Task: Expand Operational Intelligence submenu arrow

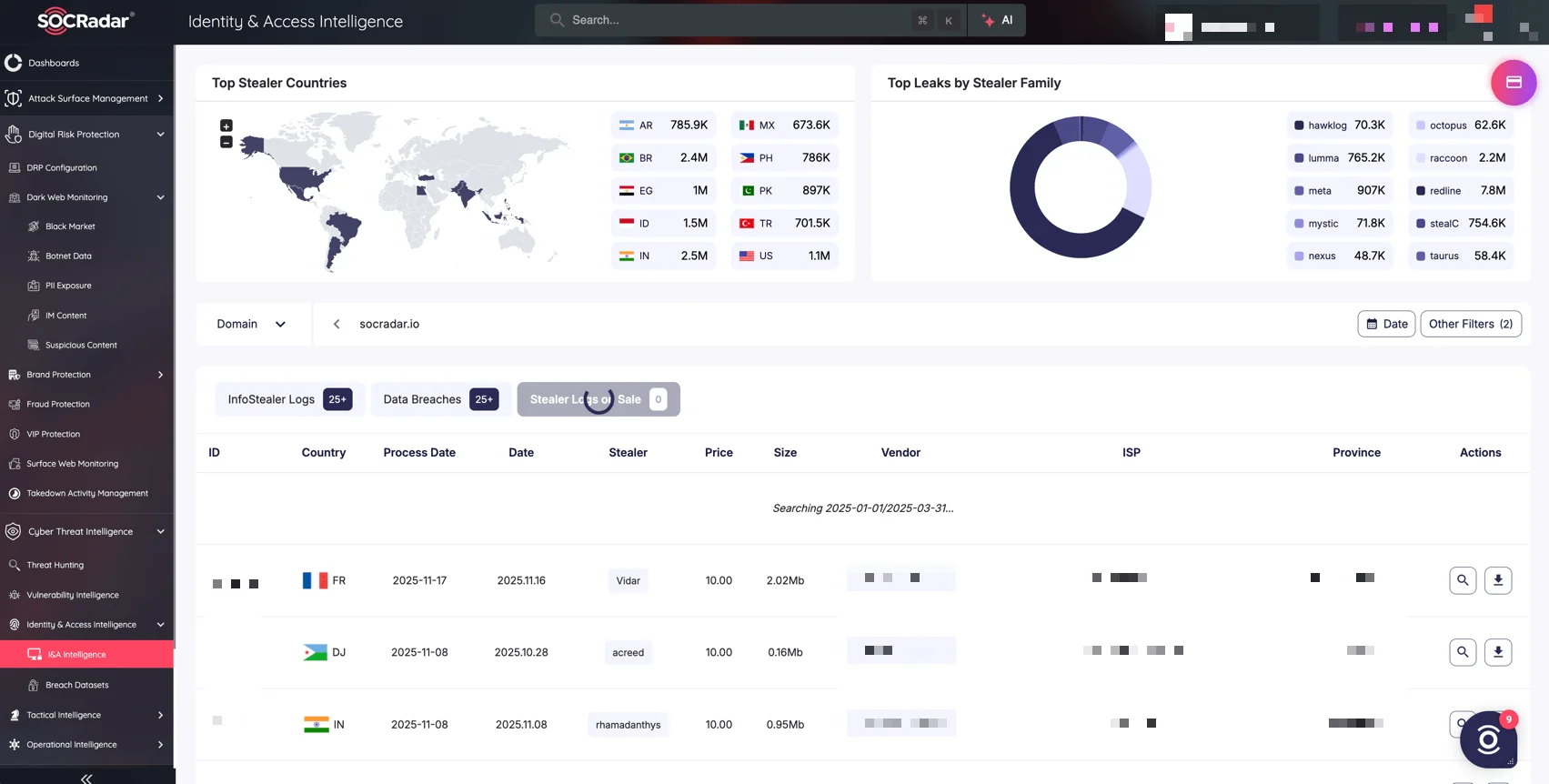Action: tap(160, 744)
